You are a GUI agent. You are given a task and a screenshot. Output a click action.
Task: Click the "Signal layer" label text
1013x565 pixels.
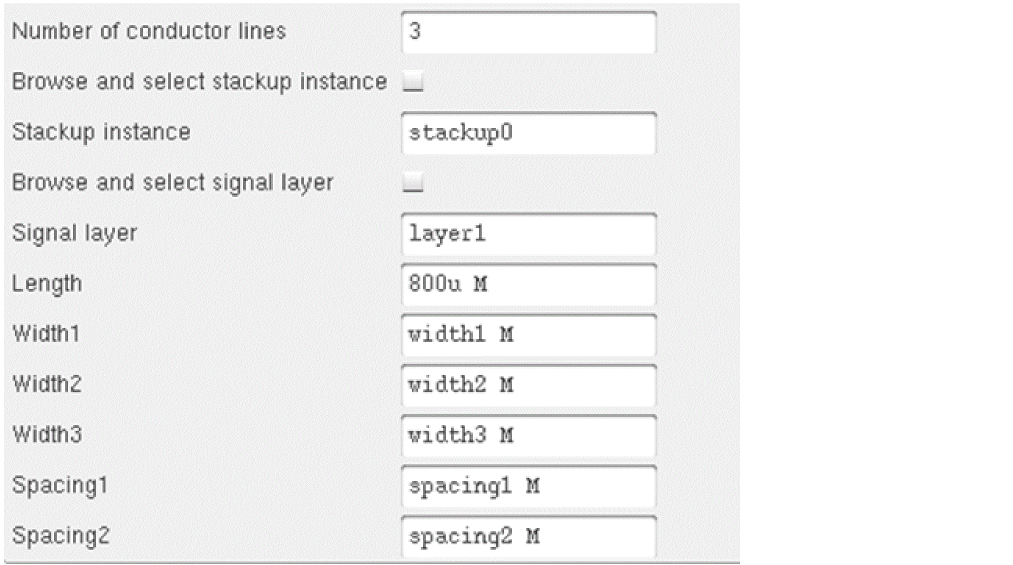point(74,233)
